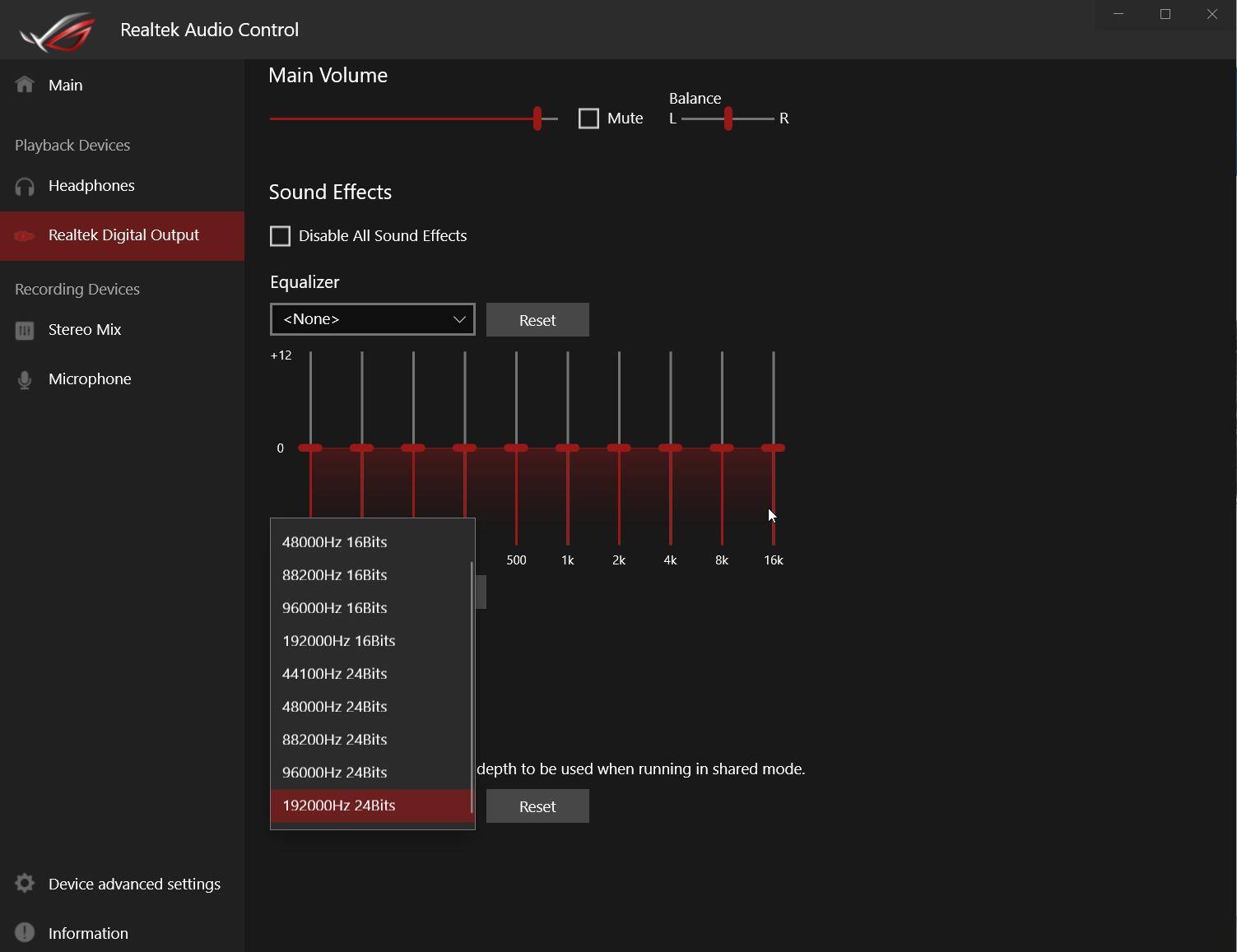Screen dimensions: 1237x952
Task: Click the Information exclamation icon
Action: pos(25,933)
